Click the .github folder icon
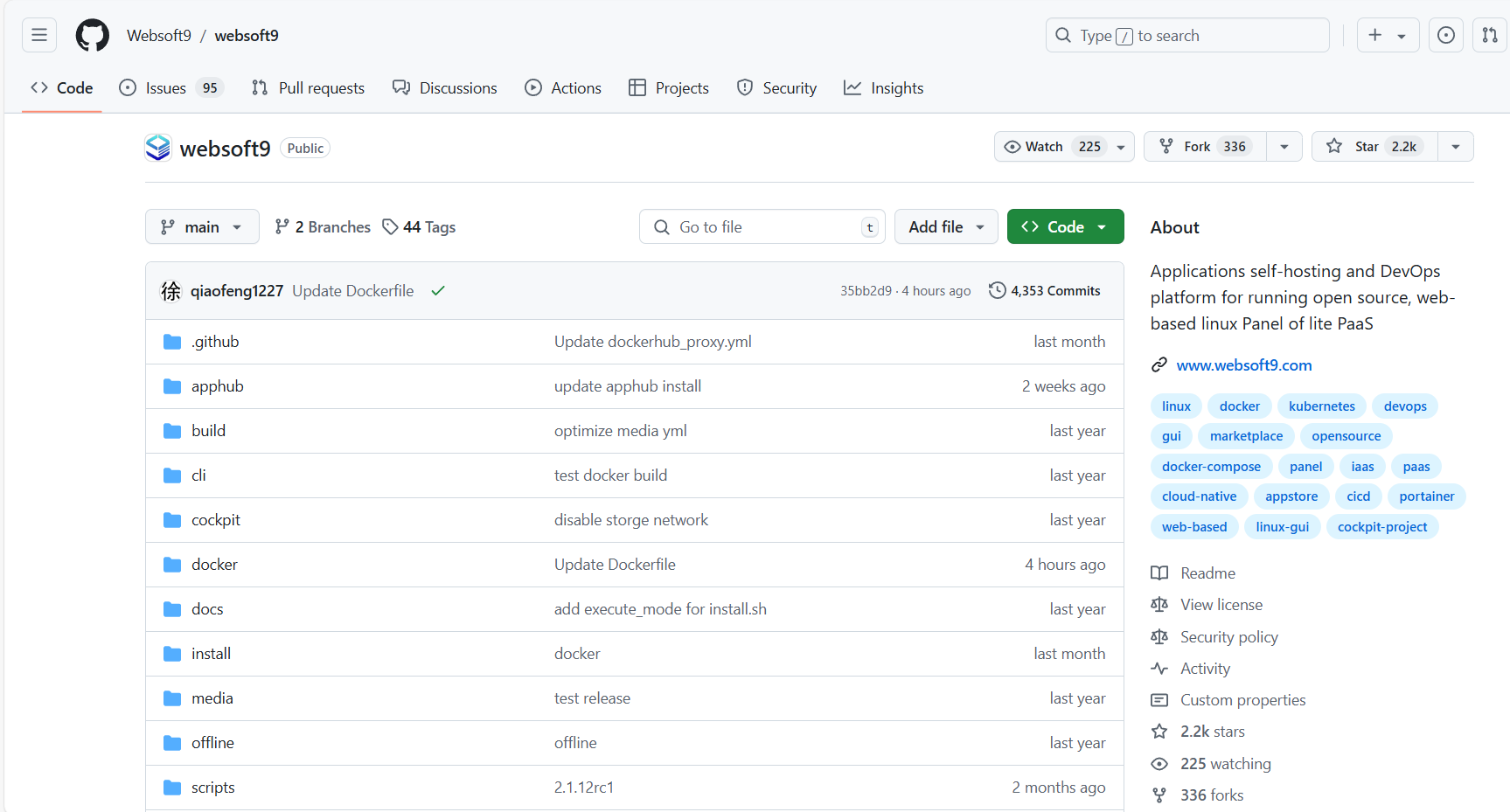 (172, 342)
